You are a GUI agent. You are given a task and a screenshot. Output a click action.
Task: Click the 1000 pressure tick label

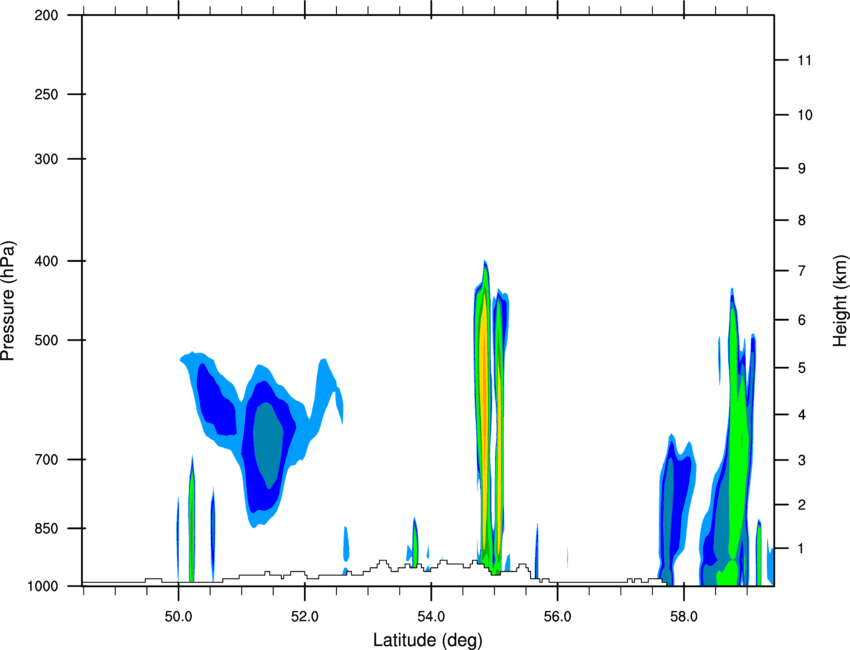pyautogui.click(x=42, y=586)
